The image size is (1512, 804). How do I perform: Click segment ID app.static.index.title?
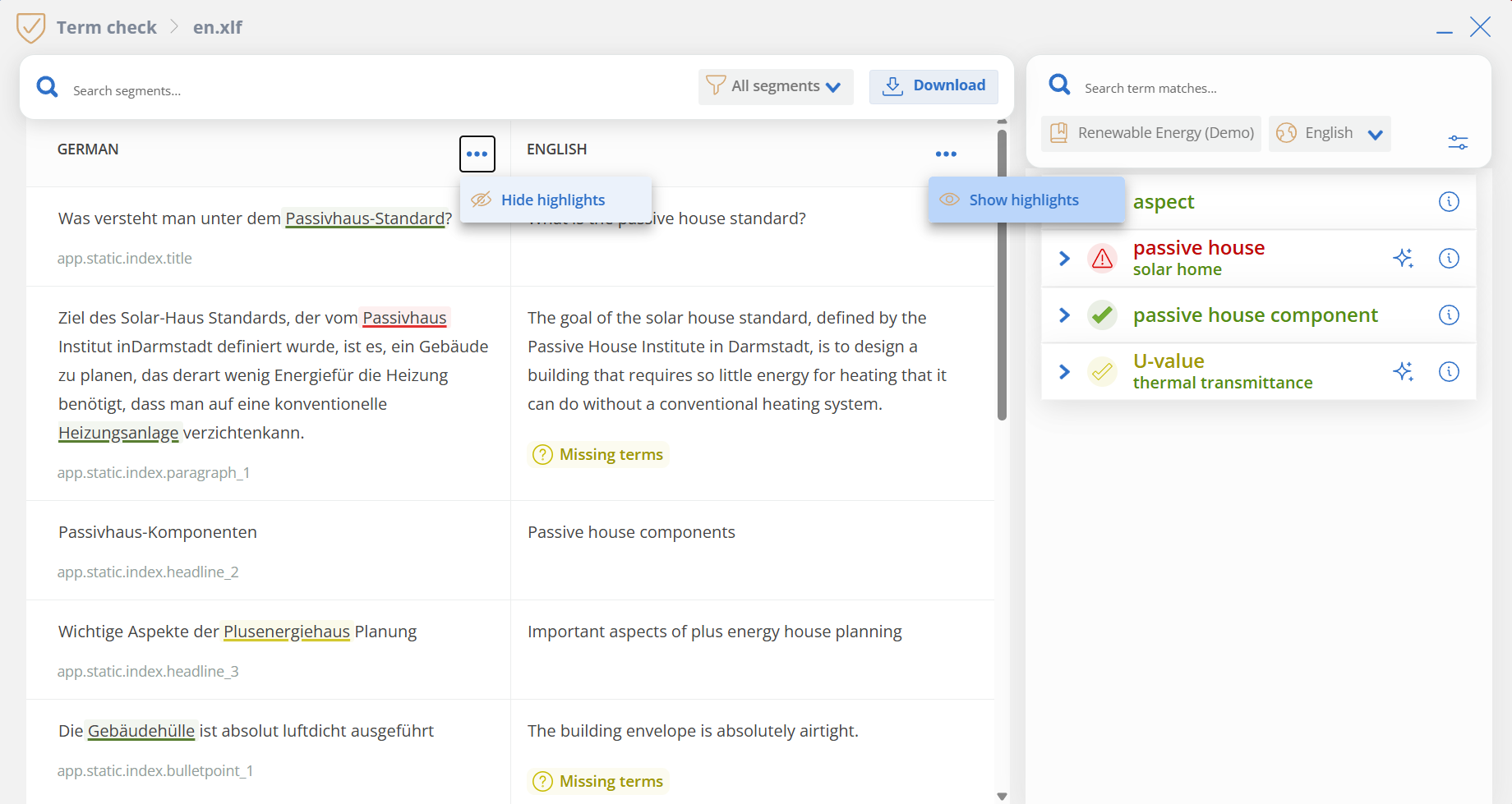125,258
